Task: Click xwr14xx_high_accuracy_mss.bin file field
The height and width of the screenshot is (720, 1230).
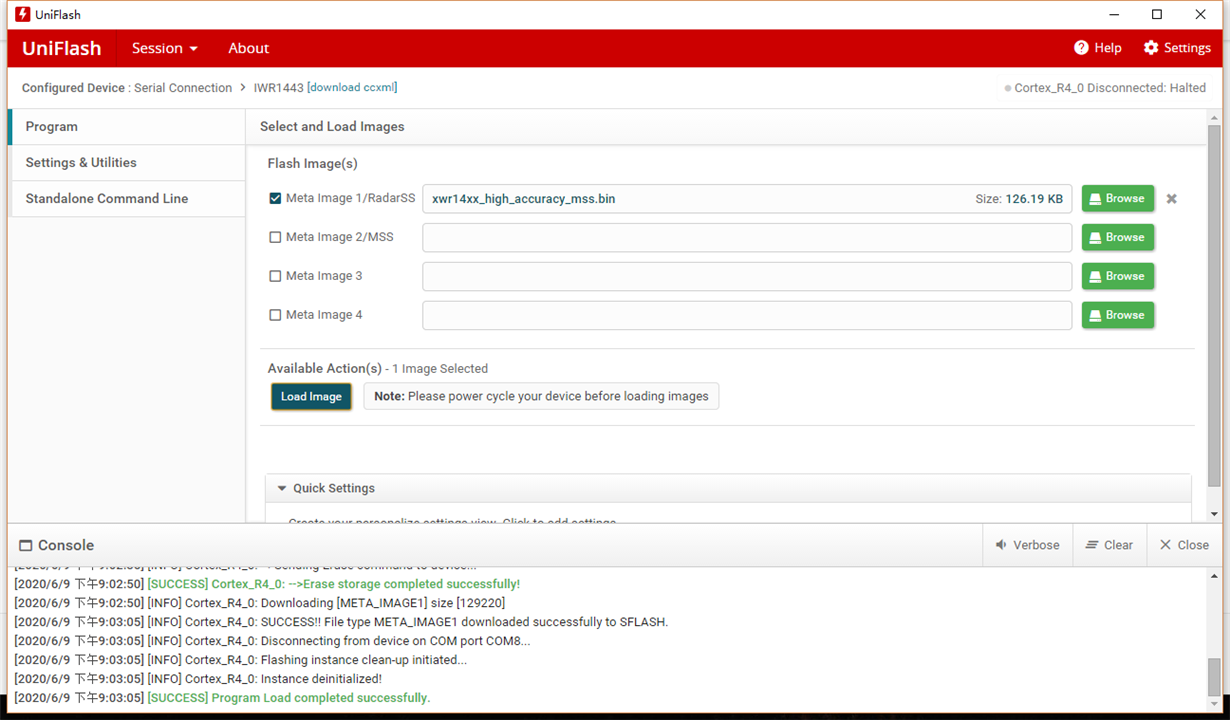Action: coord(747,198)
